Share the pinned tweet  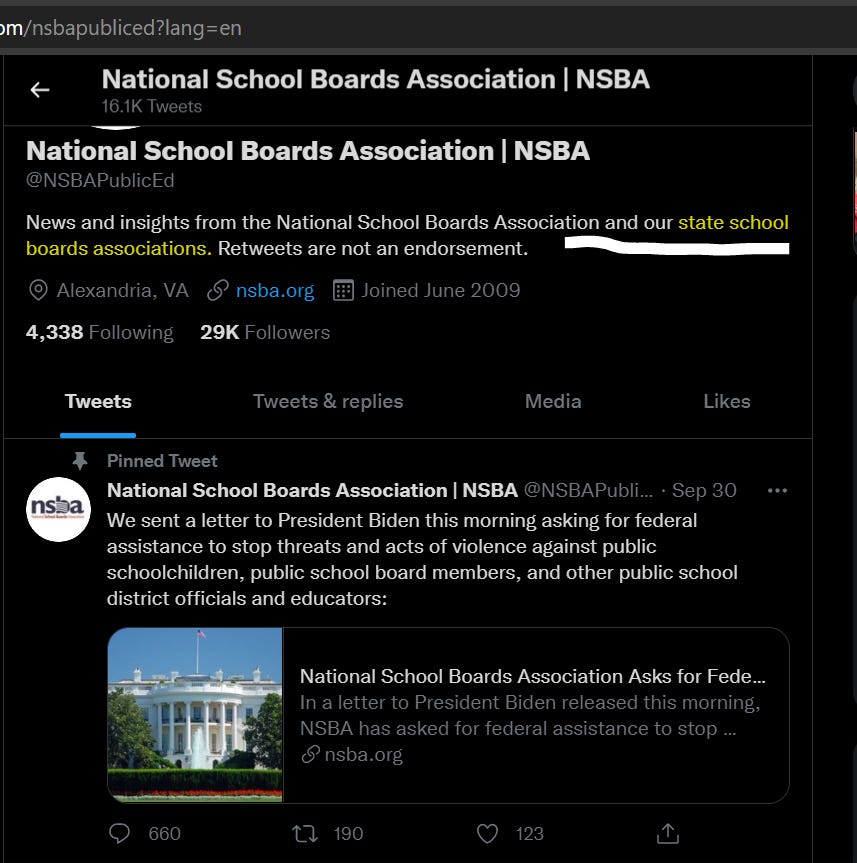[x=668, y=833]
